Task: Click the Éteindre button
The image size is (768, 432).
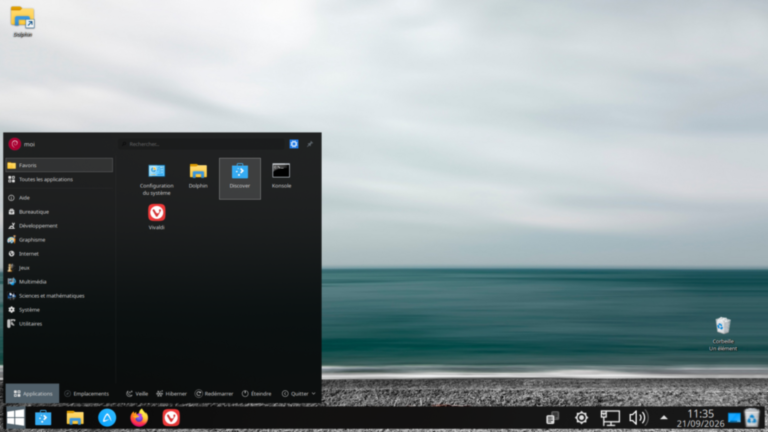Action: [257, 393]
